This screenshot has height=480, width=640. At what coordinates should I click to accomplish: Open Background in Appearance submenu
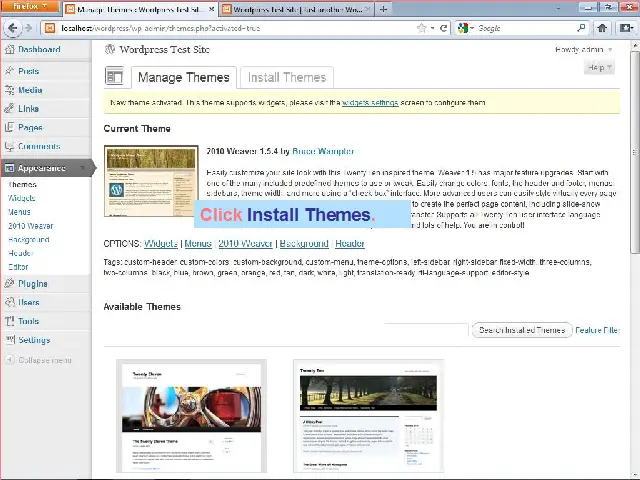click(29, 239)
